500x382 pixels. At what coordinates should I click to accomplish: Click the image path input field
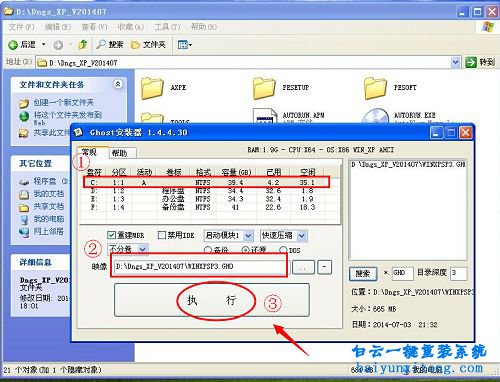[199, 266]
